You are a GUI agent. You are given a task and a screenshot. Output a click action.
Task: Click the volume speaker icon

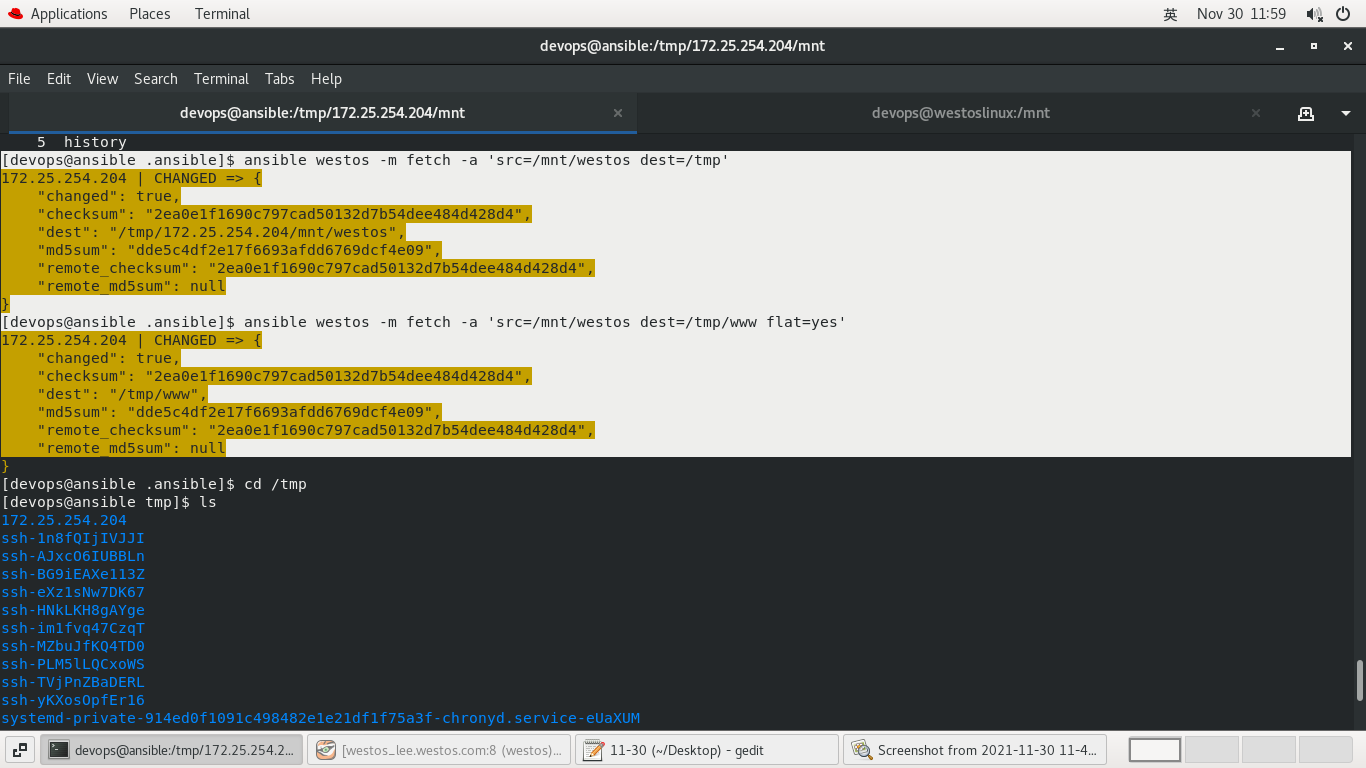[x=1314, y=14]
